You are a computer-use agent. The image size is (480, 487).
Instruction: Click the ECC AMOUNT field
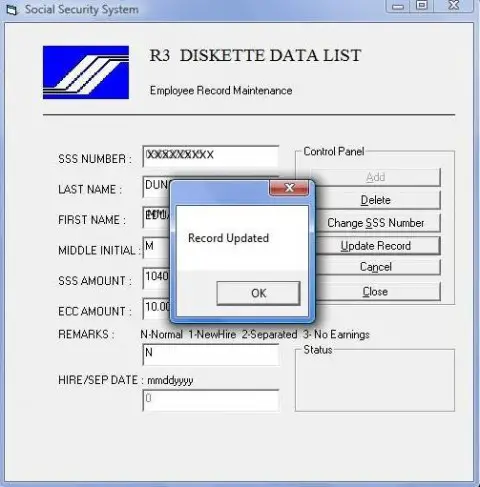tap(156, 308)
